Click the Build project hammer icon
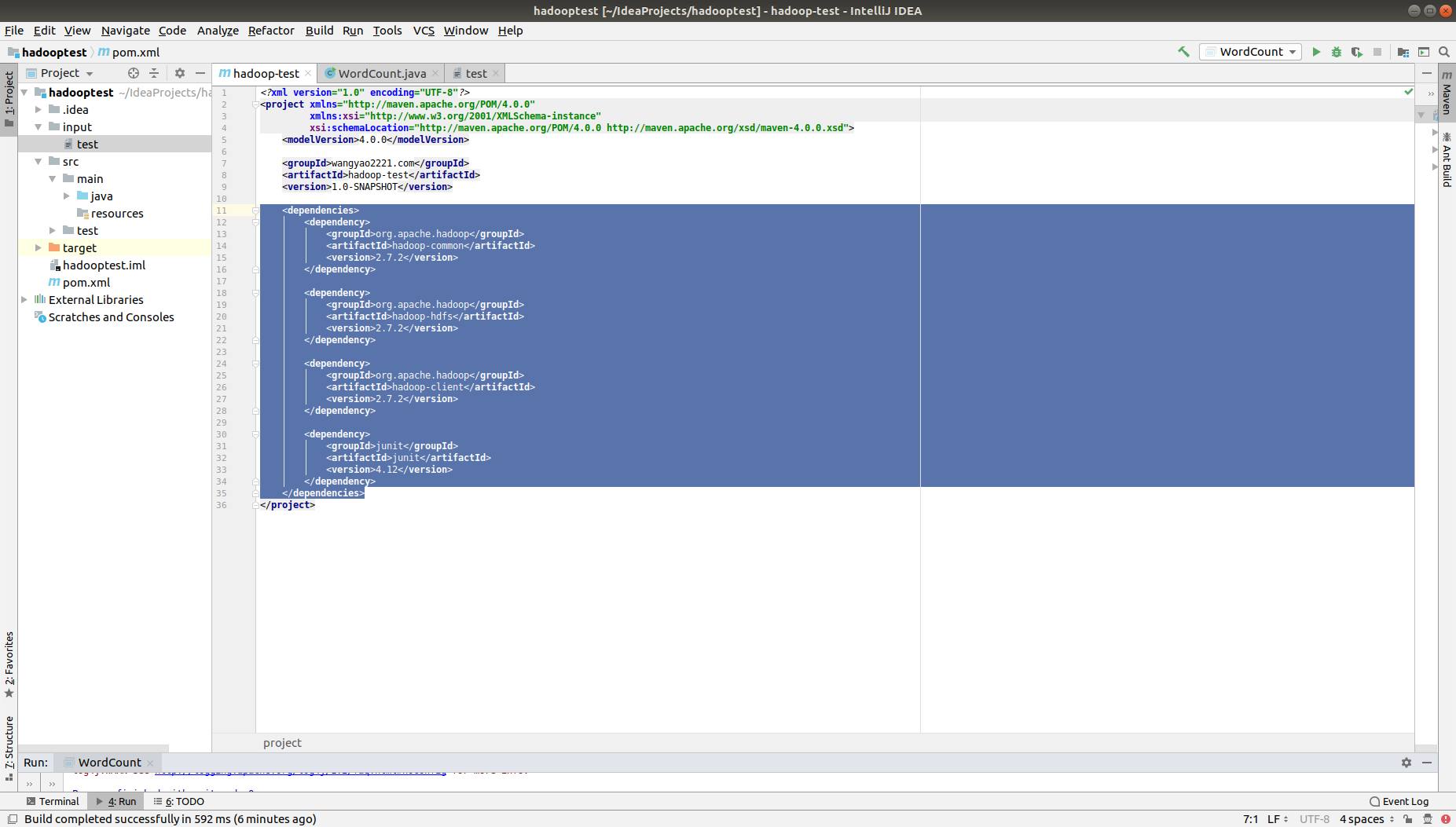Screen dimensions: 1456x827 [1183, 52]
